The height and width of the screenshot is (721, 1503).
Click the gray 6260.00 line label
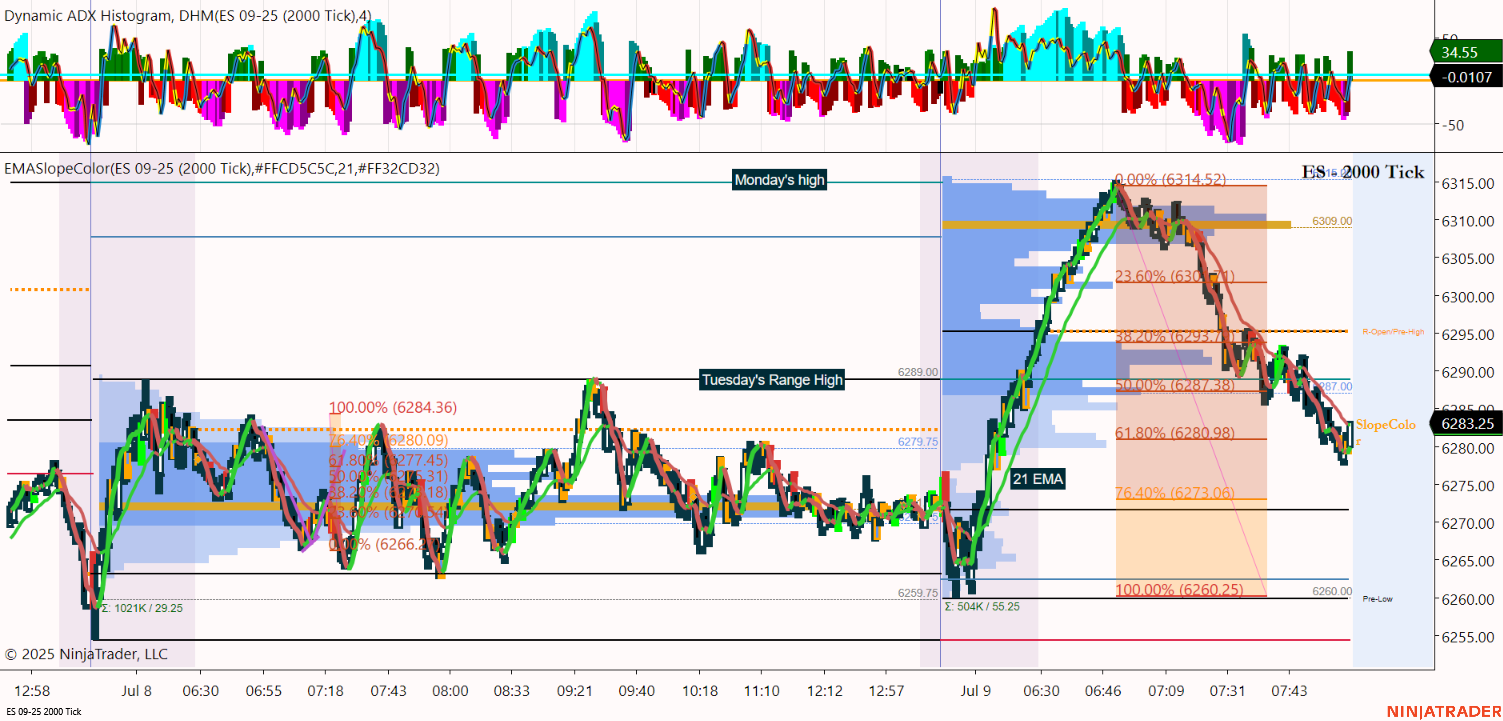(1332, 591)
